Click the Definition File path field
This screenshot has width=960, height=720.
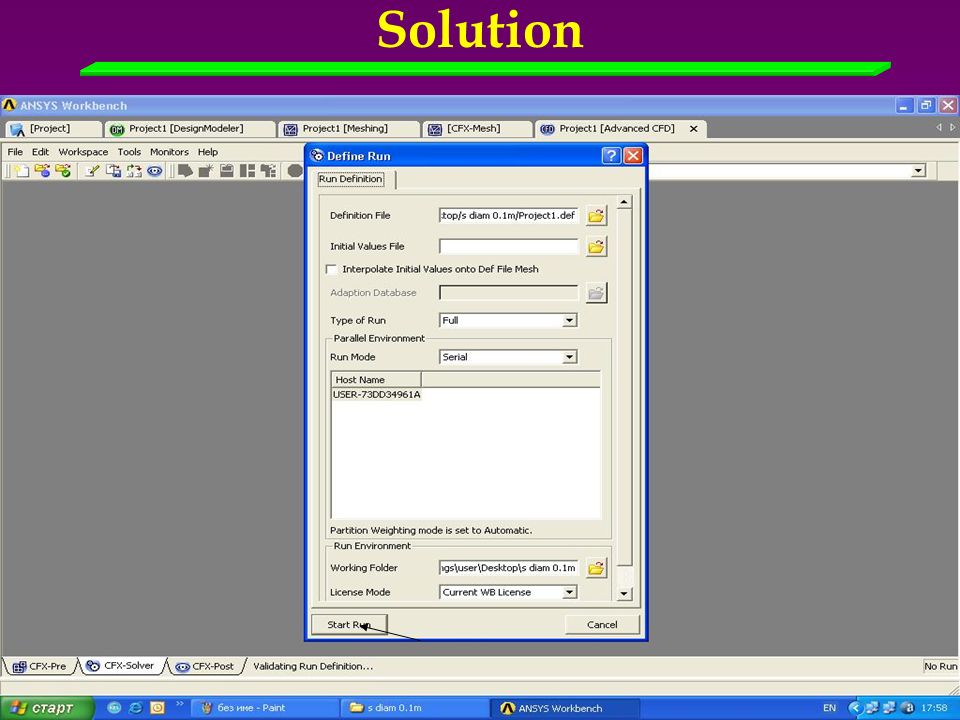tap(508, 216)
